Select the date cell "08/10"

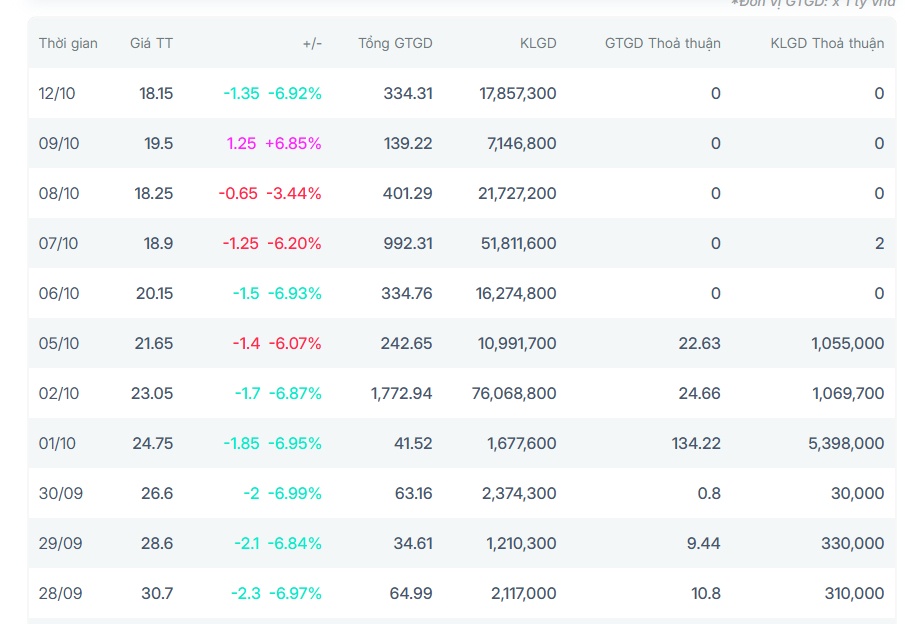click(59, 193)
